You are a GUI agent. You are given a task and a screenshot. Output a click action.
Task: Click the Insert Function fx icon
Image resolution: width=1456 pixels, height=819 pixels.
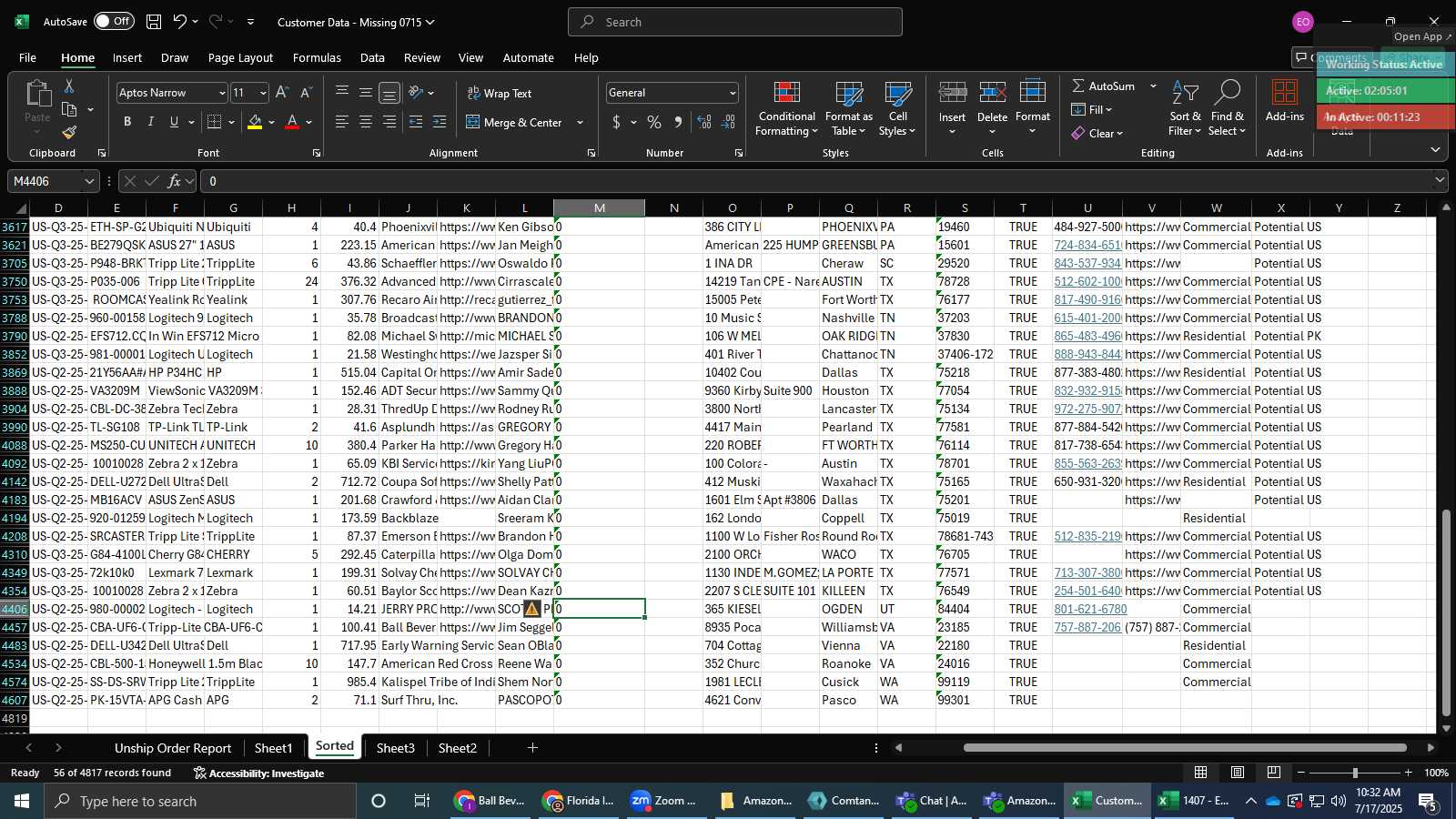point(175,181)
